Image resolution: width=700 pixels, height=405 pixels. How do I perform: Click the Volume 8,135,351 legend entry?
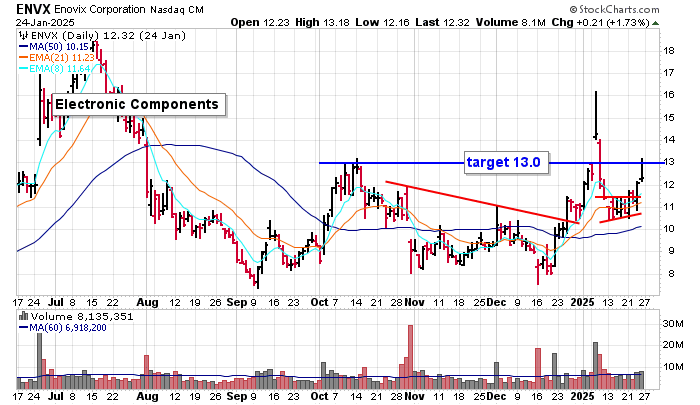point(82,317)
